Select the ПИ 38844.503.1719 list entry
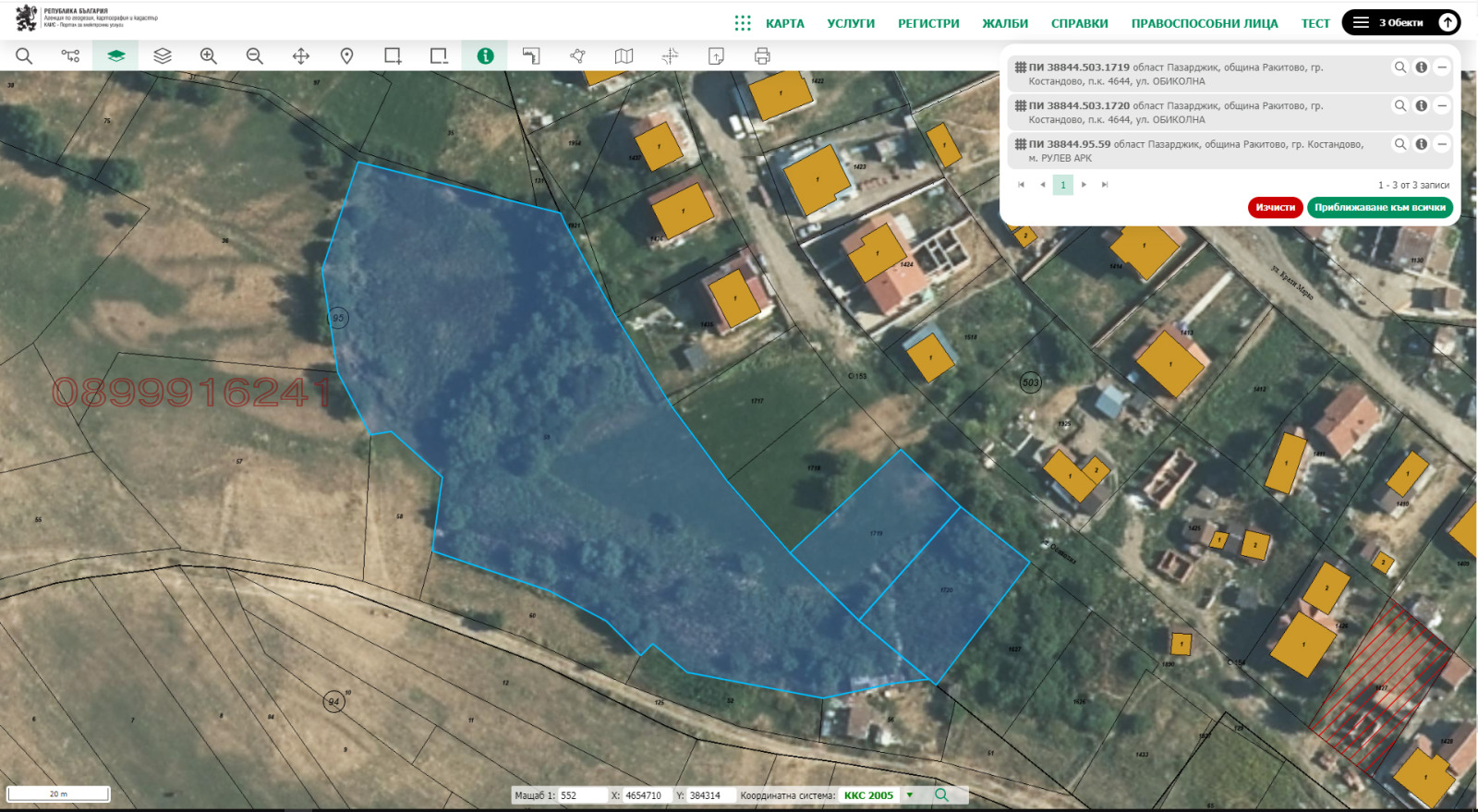The image size is (1478, 812). [1230, 74]
